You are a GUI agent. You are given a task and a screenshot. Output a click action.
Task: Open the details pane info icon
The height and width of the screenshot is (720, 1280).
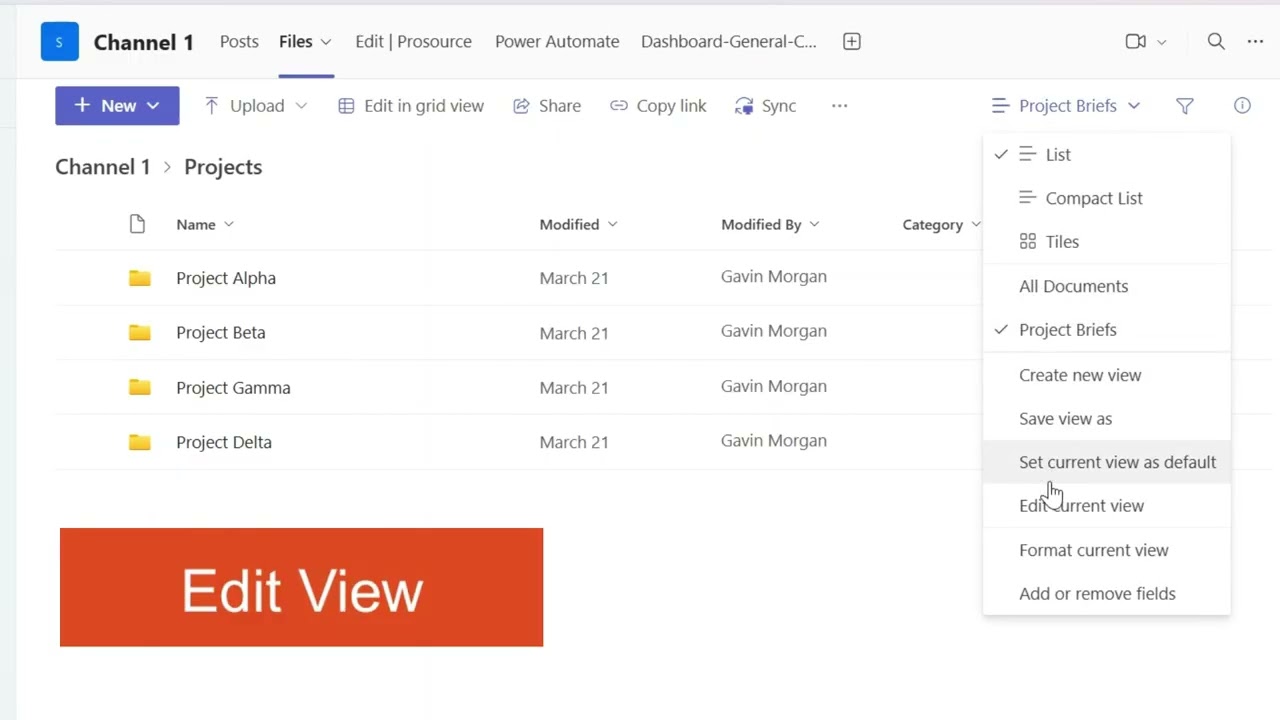[x=1242, y=106]
